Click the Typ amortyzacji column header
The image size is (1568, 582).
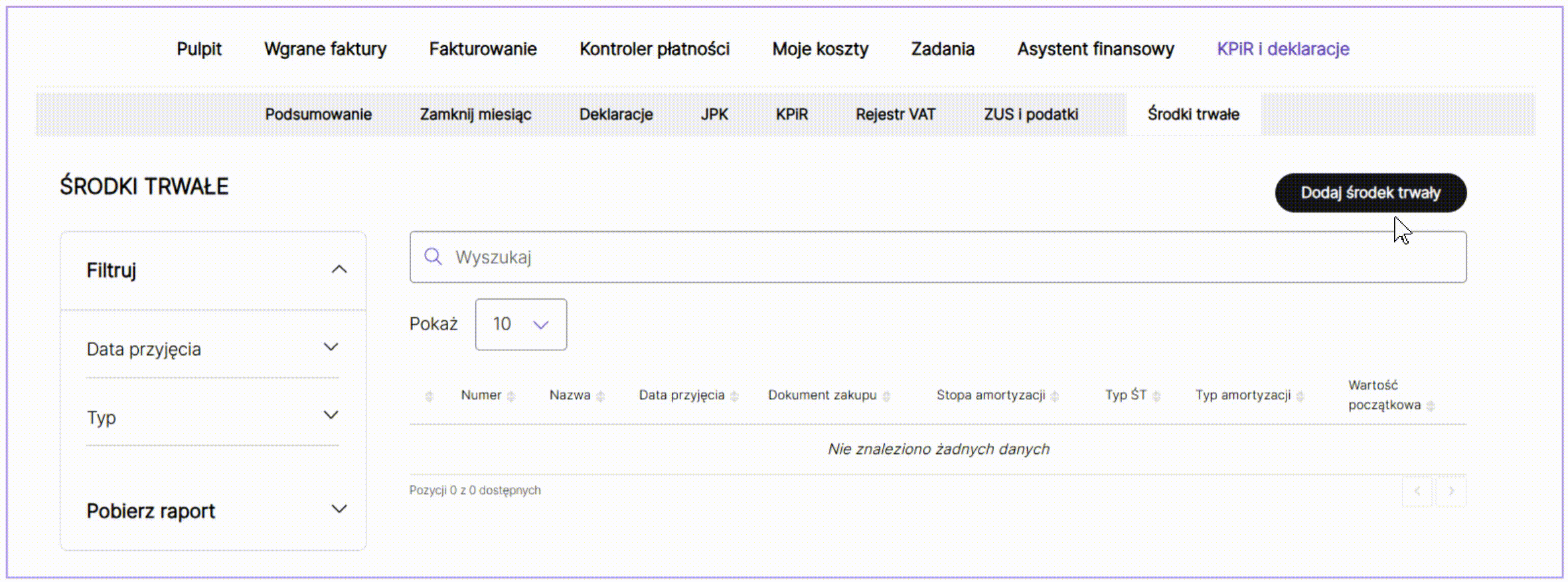coord(1243,395)
